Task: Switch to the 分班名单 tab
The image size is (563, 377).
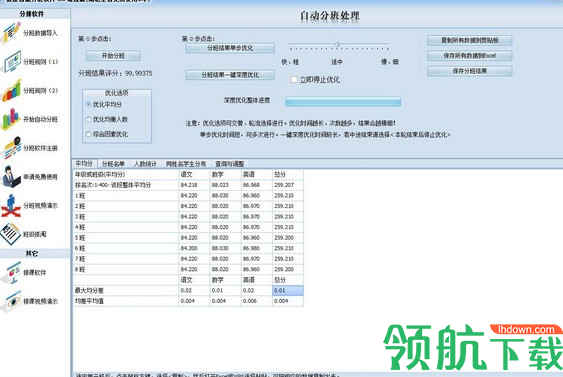Action: tap(113, 164)
